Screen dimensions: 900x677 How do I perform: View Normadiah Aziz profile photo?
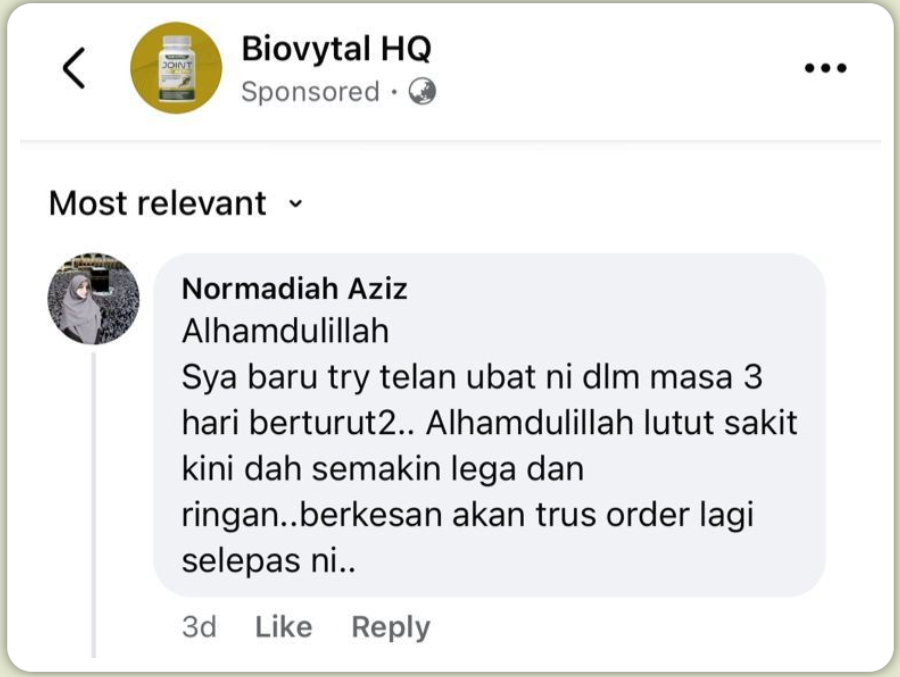click(x=94, y=299)
